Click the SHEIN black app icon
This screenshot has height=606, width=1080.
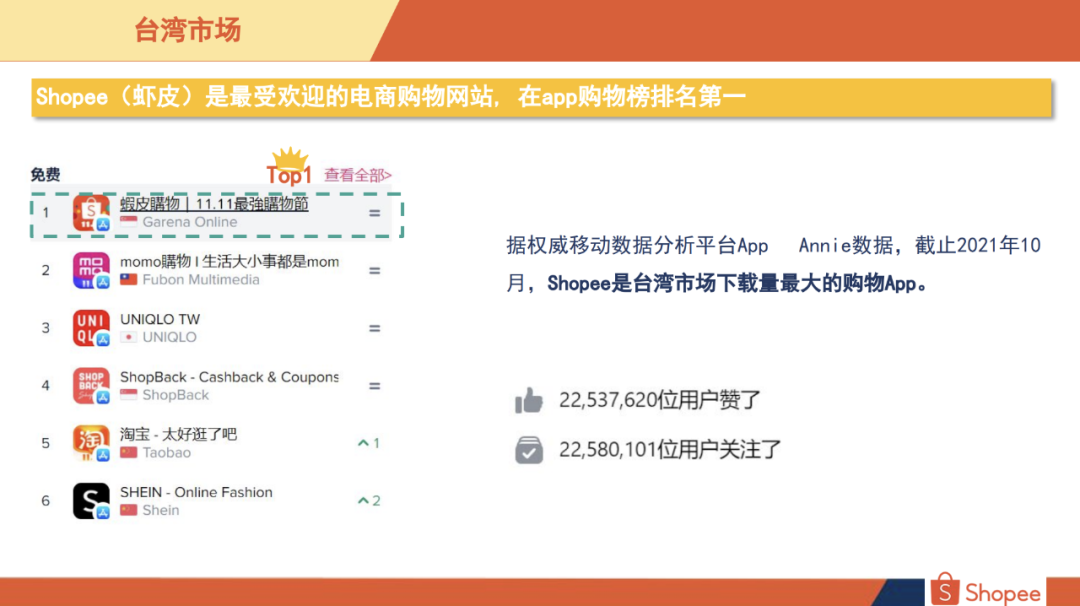91,499
